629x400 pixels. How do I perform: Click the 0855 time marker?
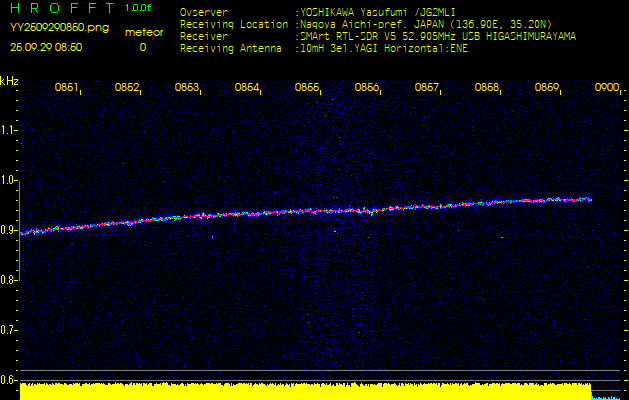coord(307,88)
